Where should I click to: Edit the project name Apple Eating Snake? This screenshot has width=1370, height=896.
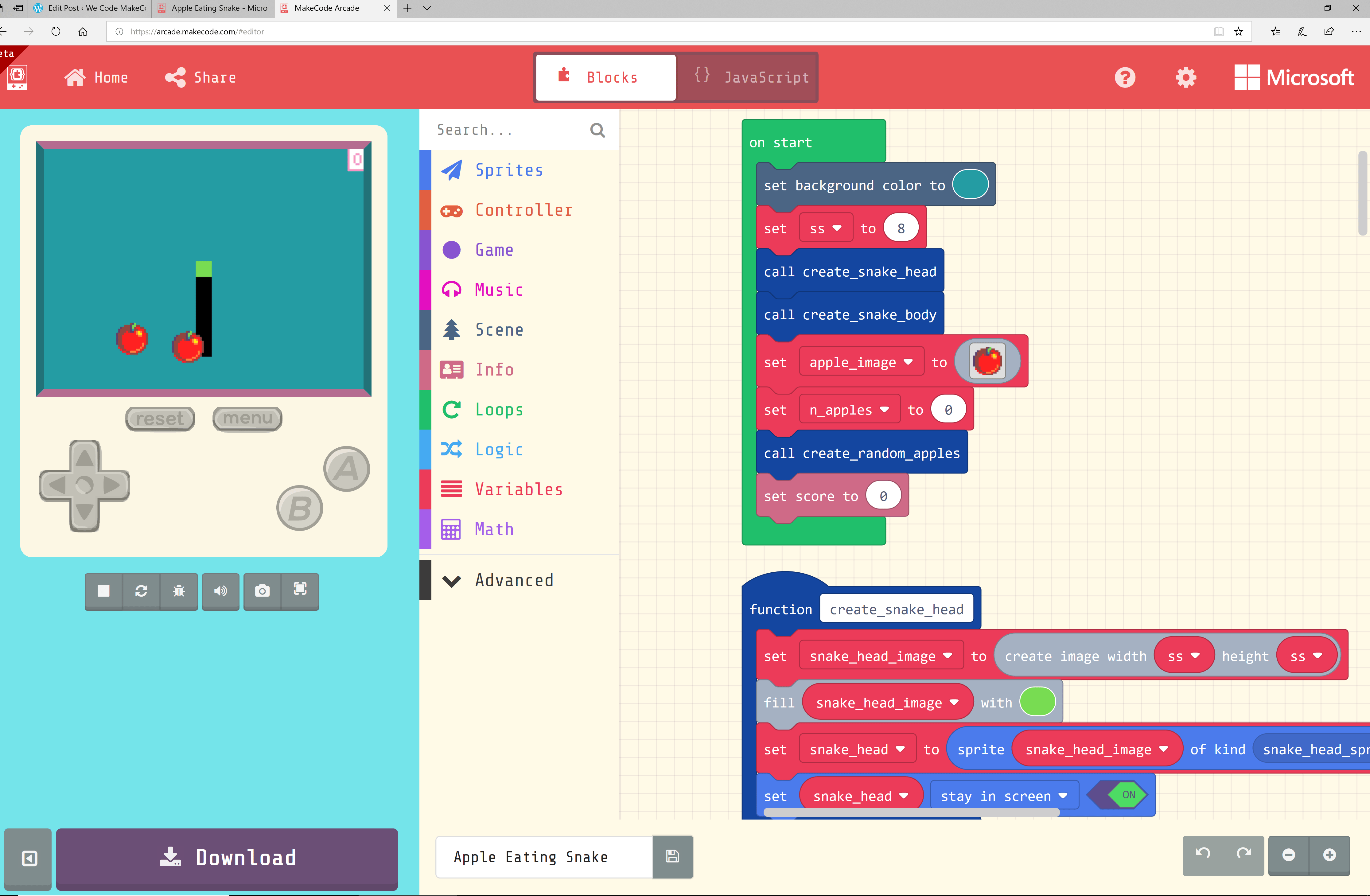click(x=544, y=857)
